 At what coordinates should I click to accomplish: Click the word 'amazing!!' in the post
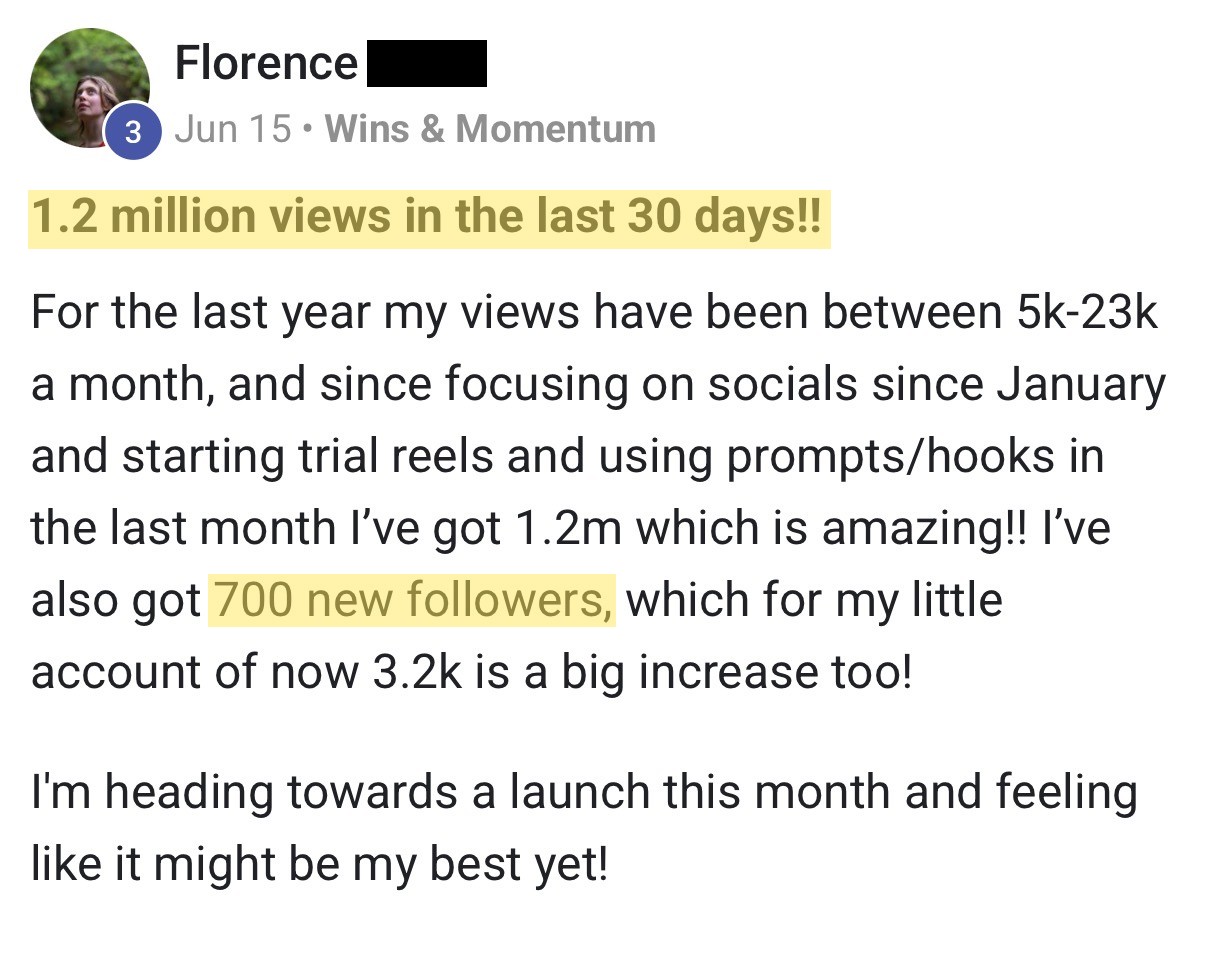point(921,527)
